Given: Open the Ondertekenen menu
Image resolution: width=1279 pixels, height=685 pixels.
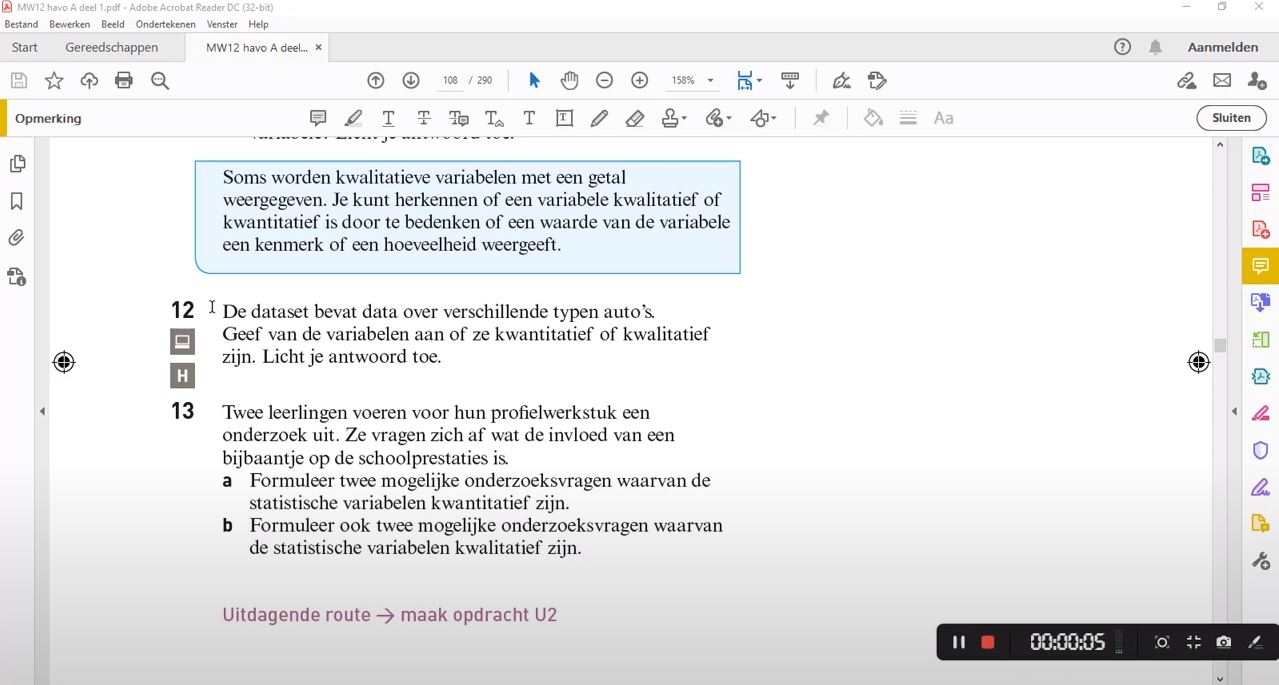Looking at the screenshot, I should 166,24.
